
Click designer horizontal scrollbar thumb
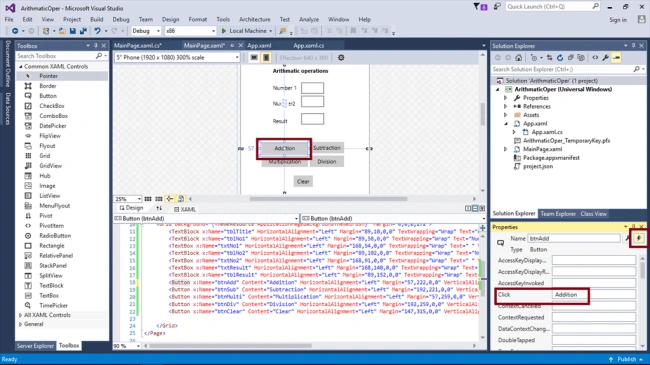coord(328,199)
